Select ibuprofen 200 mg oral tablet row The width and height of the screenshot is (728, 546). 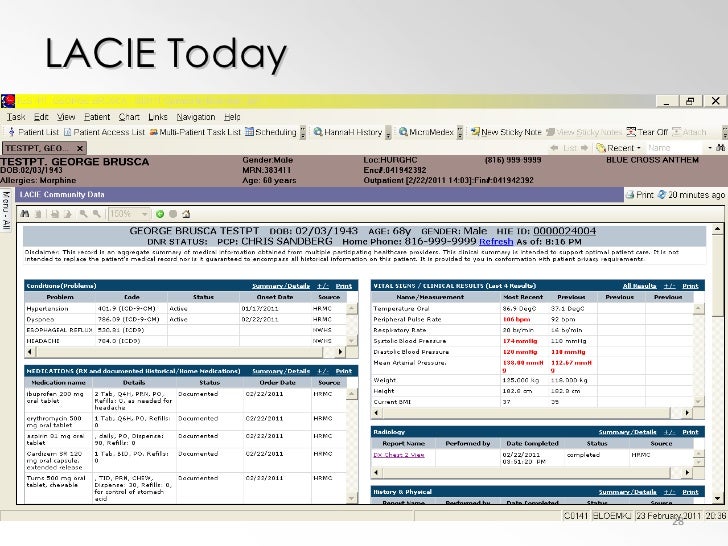click(185, 401)
